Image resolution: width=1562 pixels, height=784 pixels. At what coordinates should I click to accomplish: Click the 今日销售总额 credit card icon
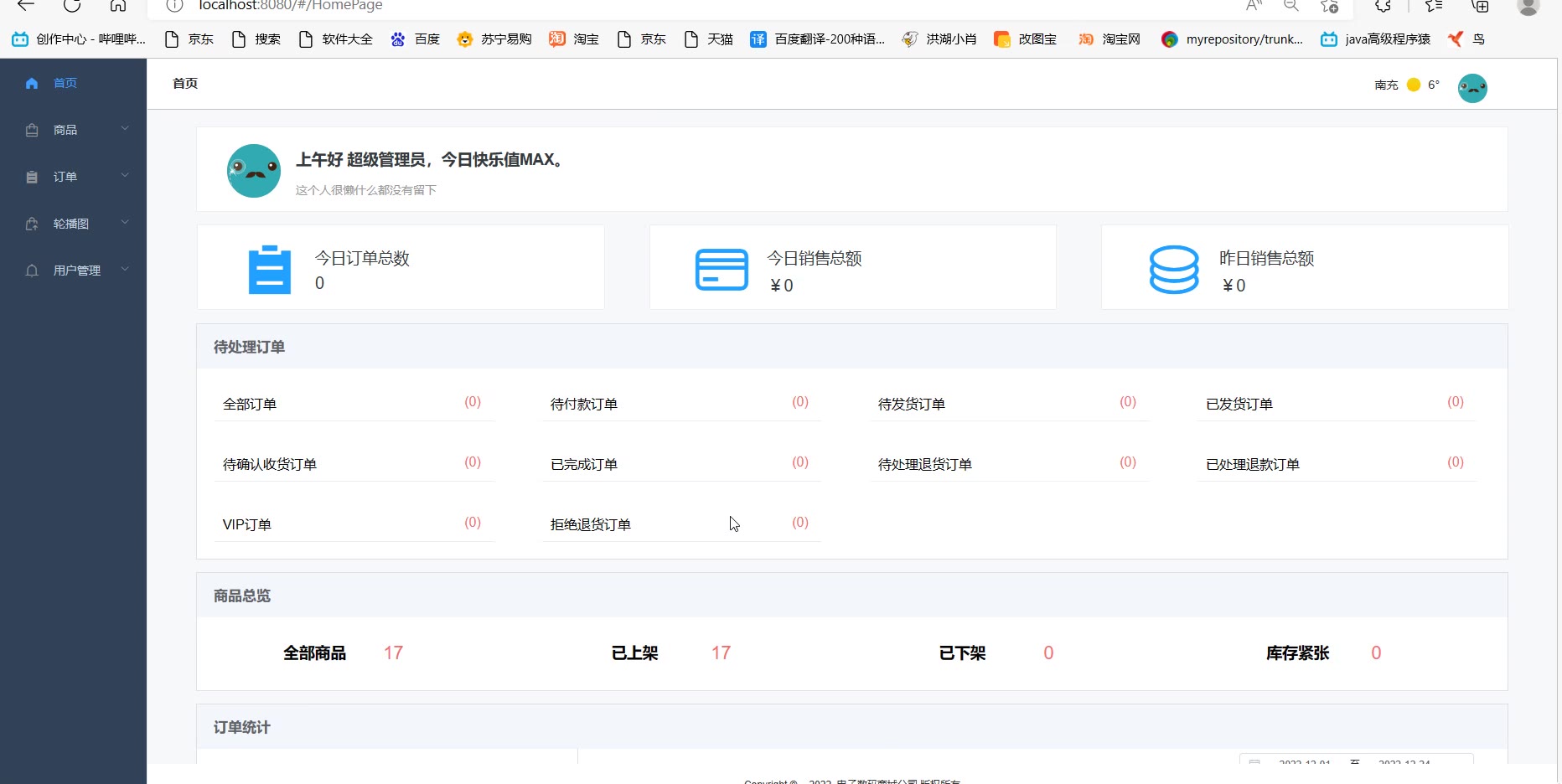tap(722, 270)
